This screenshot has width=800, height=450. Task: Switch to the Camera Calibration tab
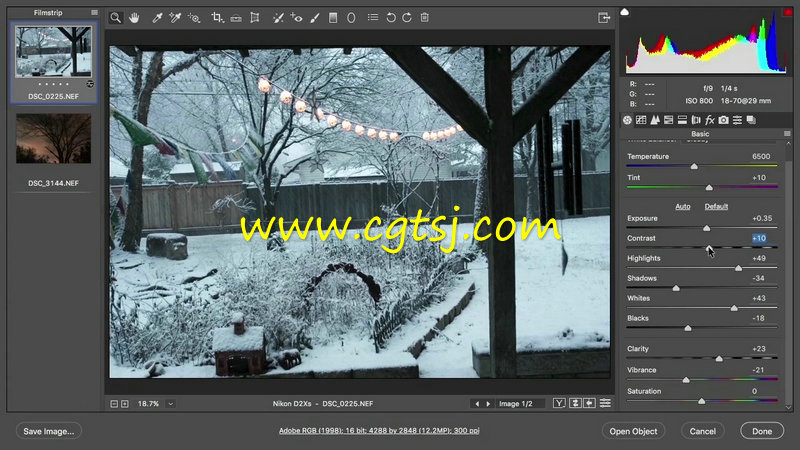[723, 120]
